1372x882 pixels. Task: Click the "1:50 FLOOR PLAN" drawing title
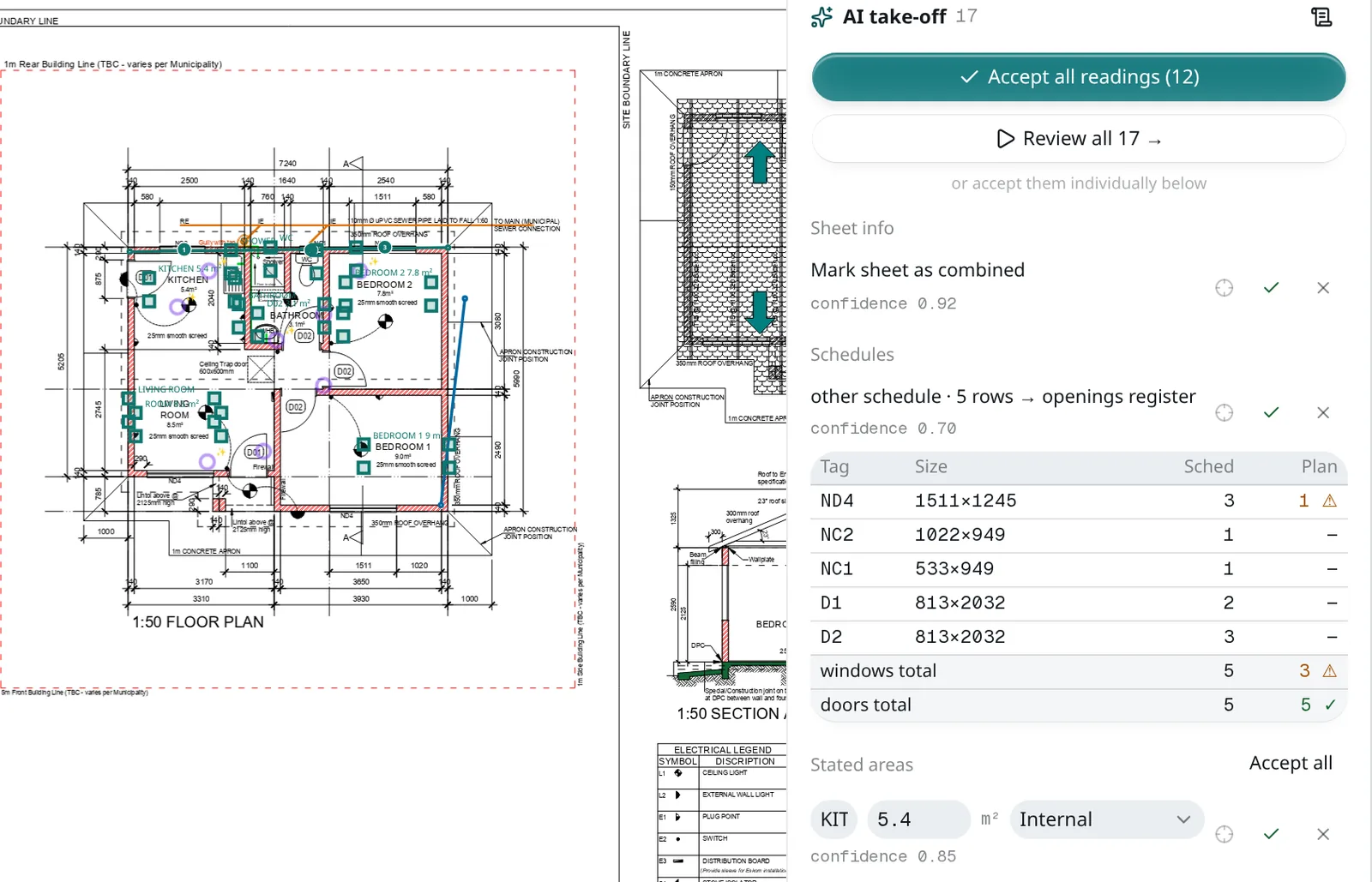(x=198, y=622)
